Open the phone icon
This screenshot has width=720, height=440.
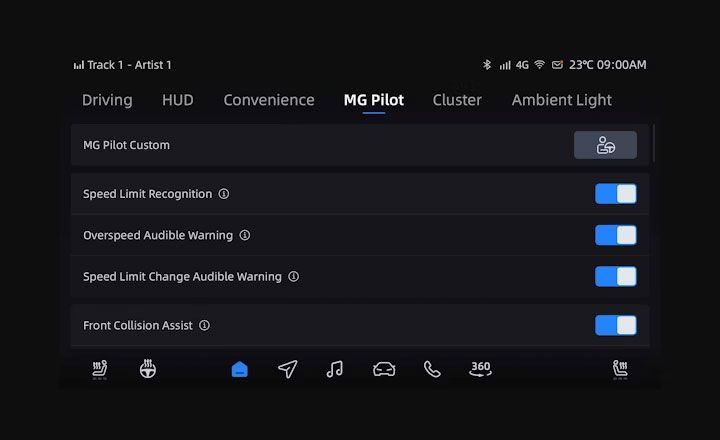point(432,370)
